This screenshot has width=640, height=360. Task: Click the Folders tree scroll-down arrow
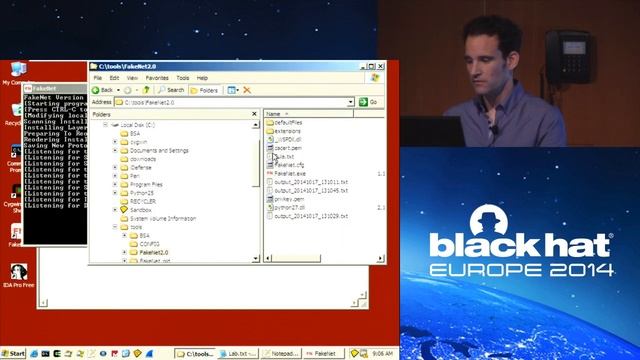pyautogui.click(x=256, y=258)
